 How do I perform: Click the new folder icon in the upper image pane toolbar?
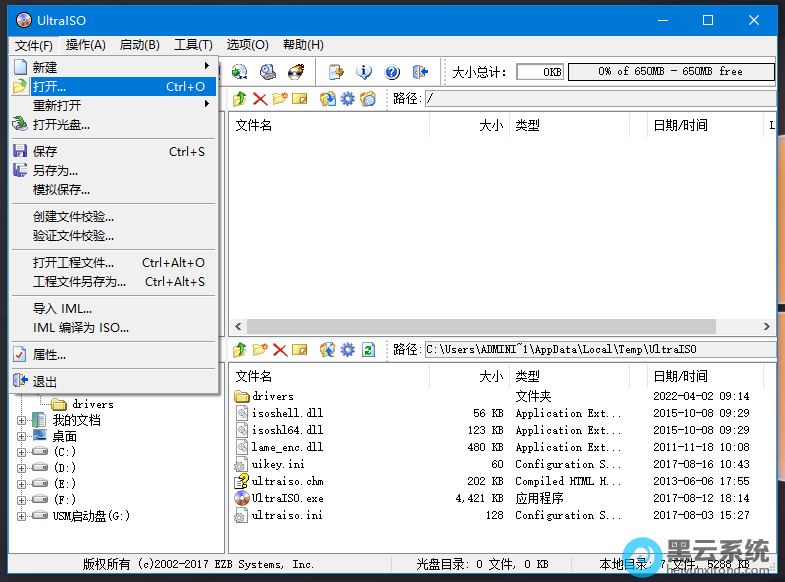[x=280, y=98]
